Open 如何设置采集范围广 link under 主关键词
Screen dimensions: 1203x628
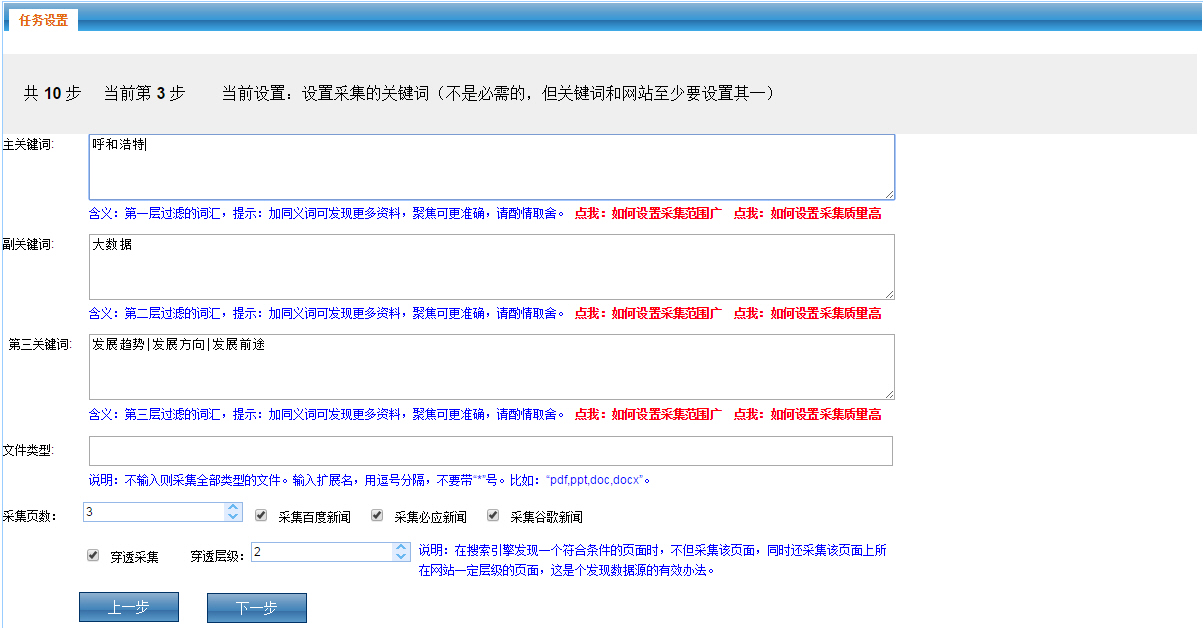coord(648,213)
